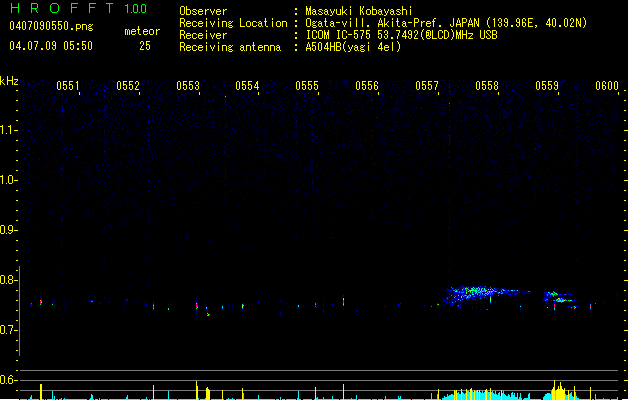Click the Observer label
Viewport: 629px width, 400px height.
tap(203, 11)
